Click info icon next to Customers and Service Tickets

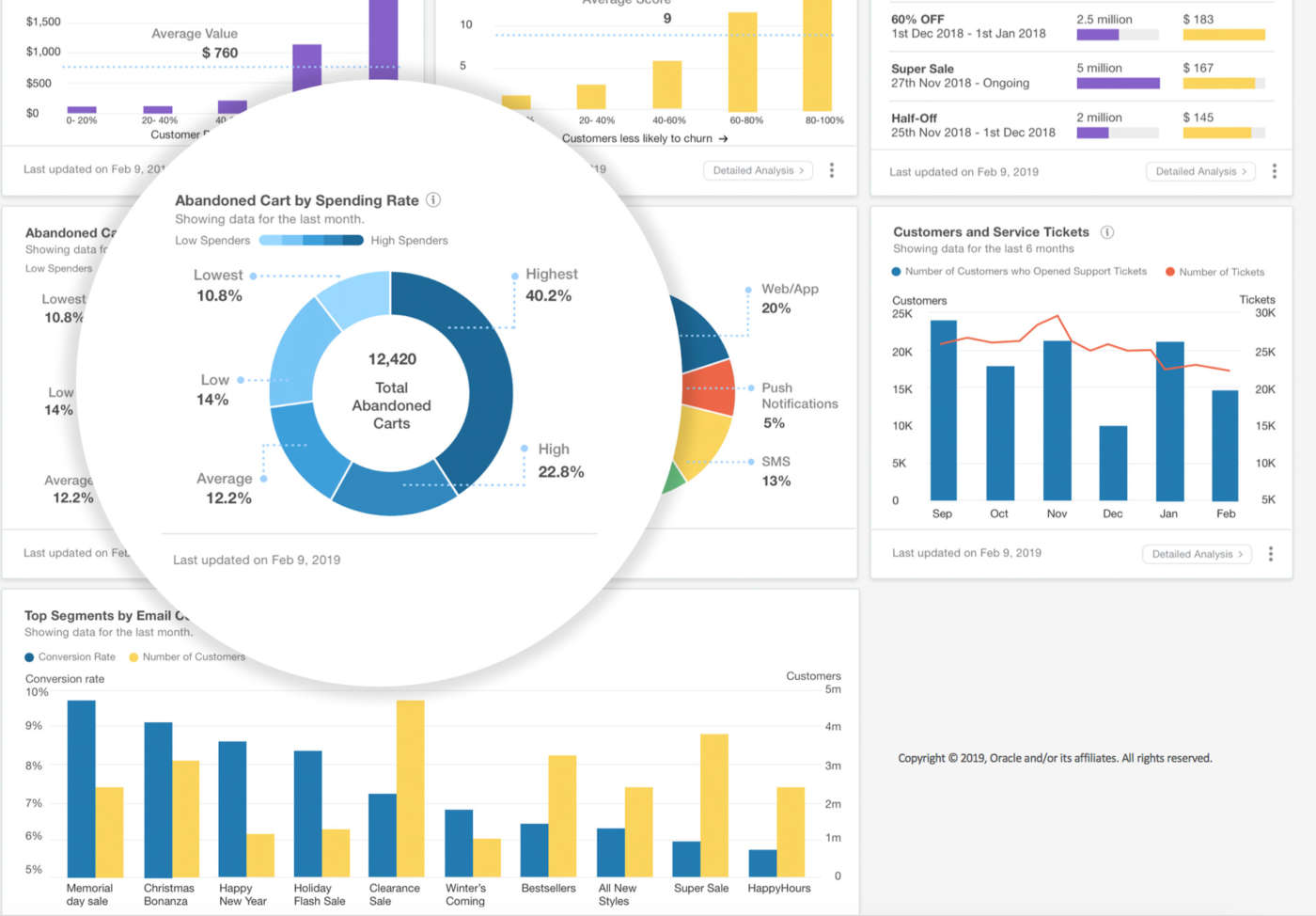(x=1107, y=232)
